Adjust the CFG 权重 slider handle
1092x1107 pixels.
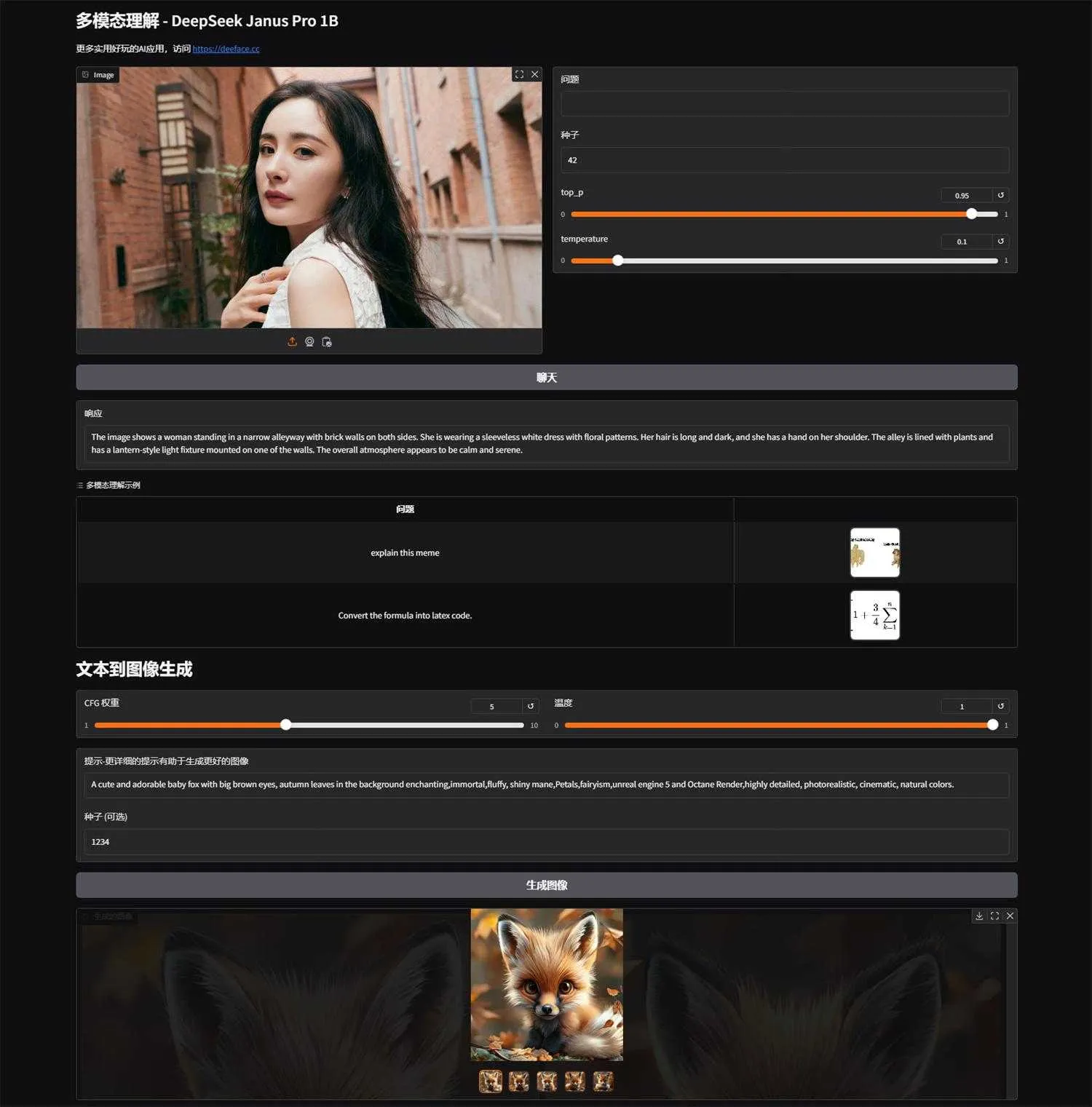(285, 724)
